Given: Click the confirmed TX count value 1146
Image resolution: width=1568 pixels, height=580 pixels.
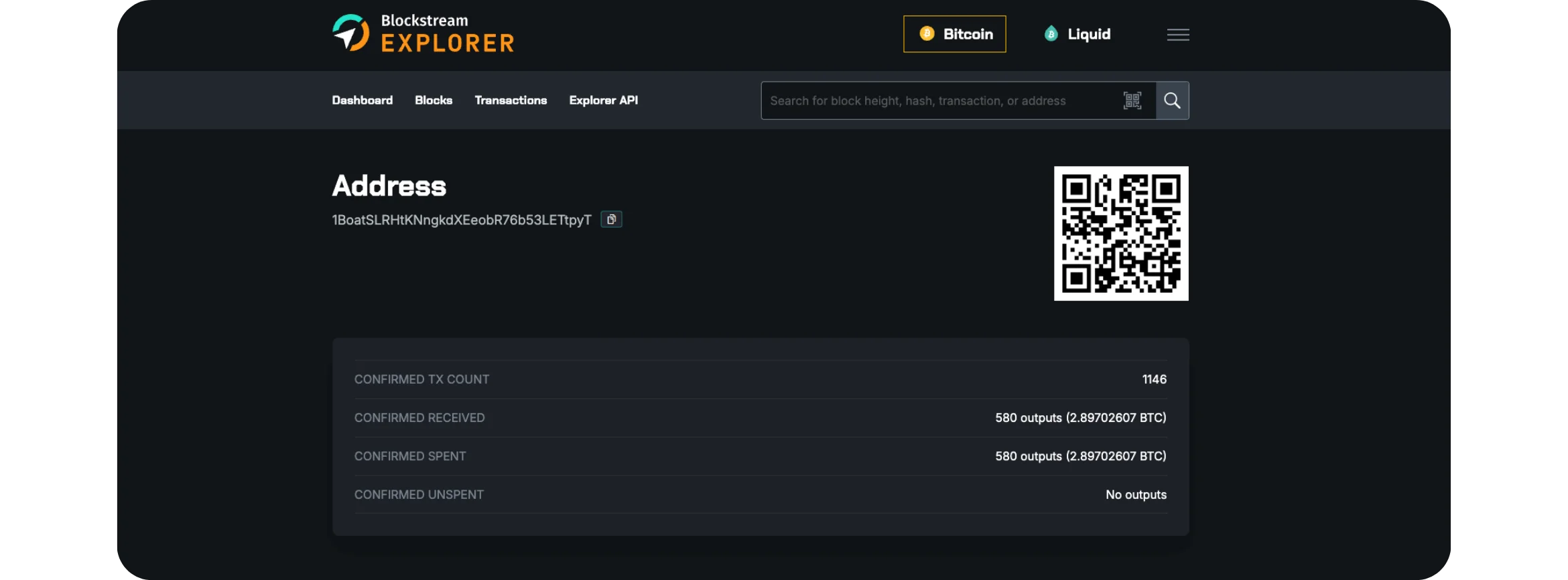Looking at the screenshot, I should pos(1154,380).
